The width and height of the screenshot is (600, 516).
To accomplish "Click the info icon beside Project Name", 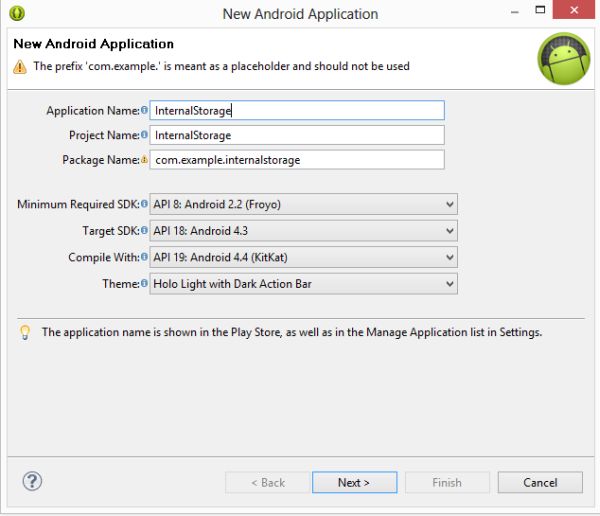I will click(x=145, y=135).
